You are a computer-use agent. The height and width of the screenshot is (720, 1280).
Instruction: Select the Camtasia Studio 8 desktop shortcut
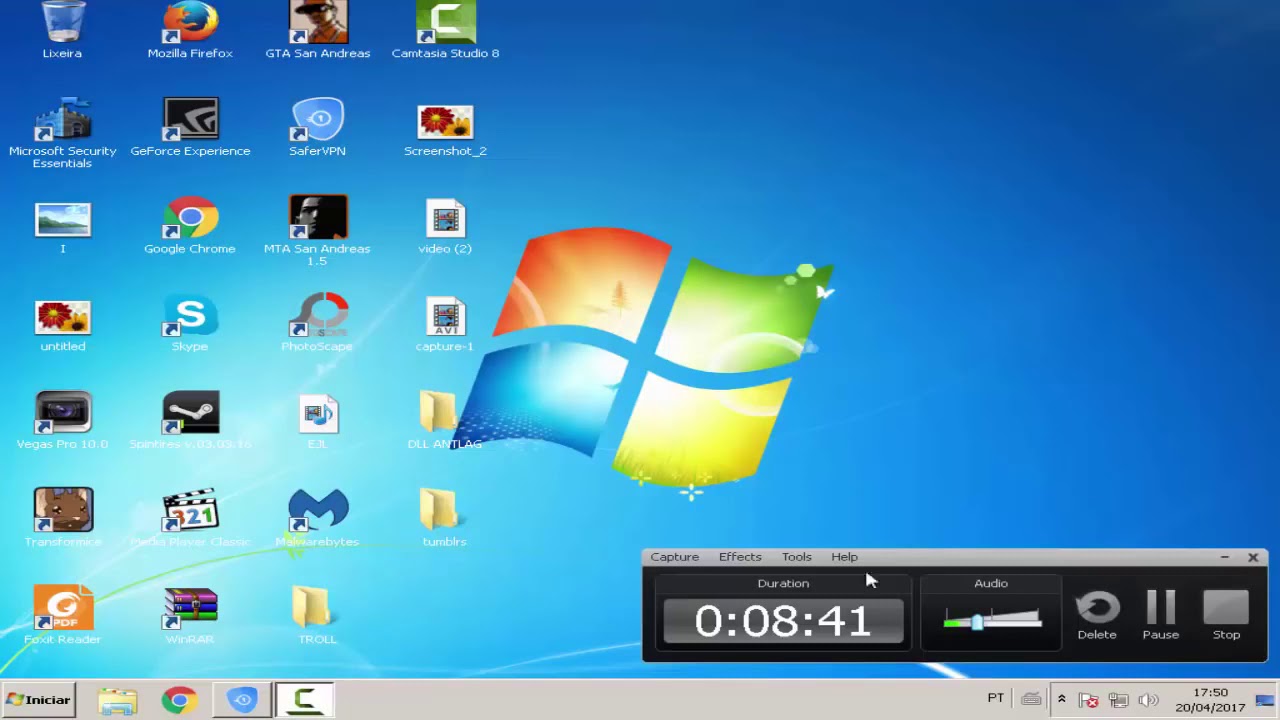coord(445,30)
